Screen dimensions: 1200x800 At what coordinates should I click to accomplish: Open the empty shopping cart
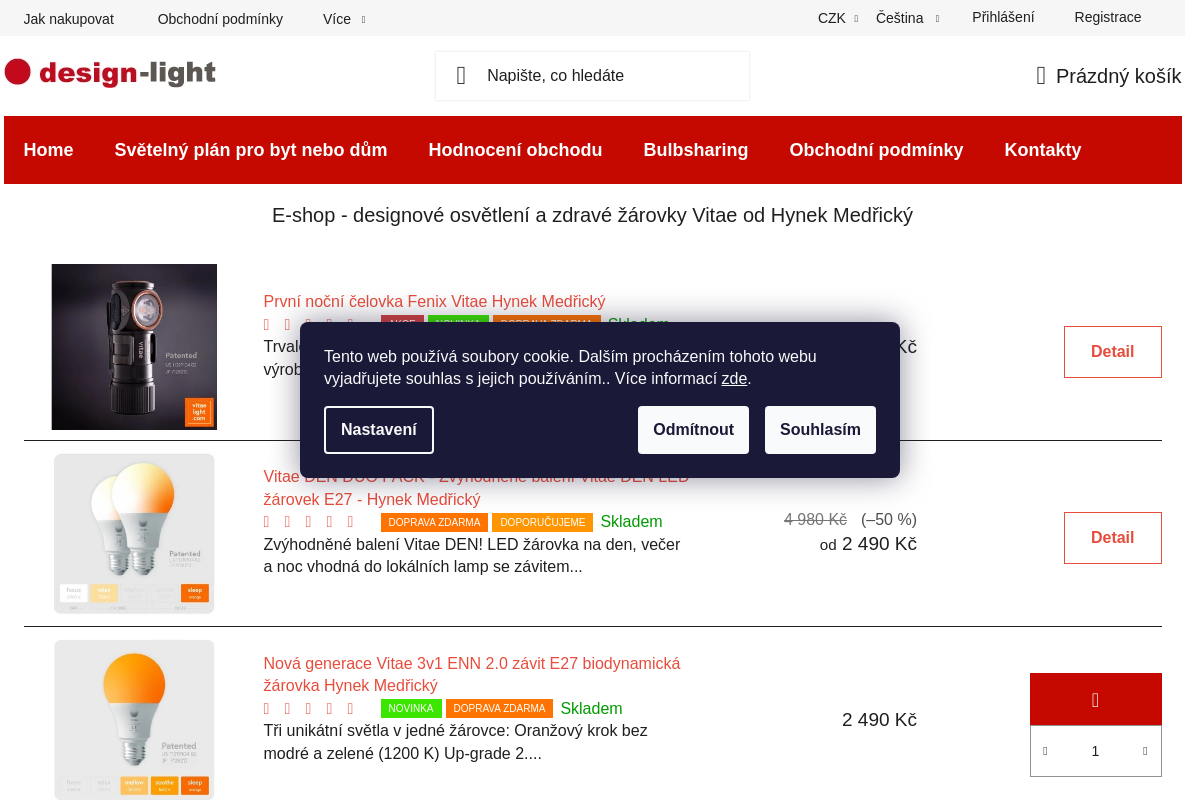1108,76
